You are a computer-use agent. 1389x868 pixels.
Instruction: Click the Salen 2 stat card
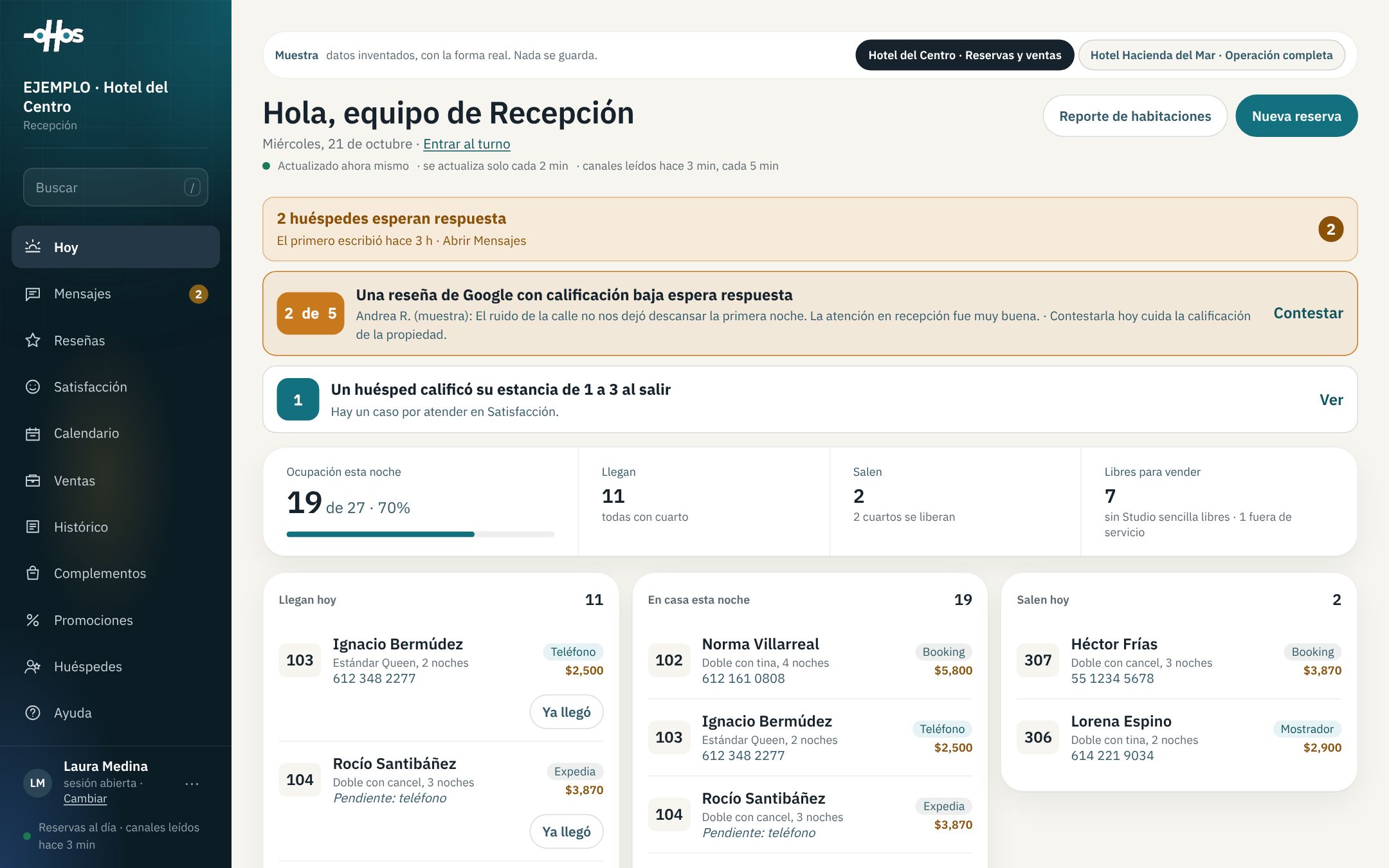click(955, 502)
